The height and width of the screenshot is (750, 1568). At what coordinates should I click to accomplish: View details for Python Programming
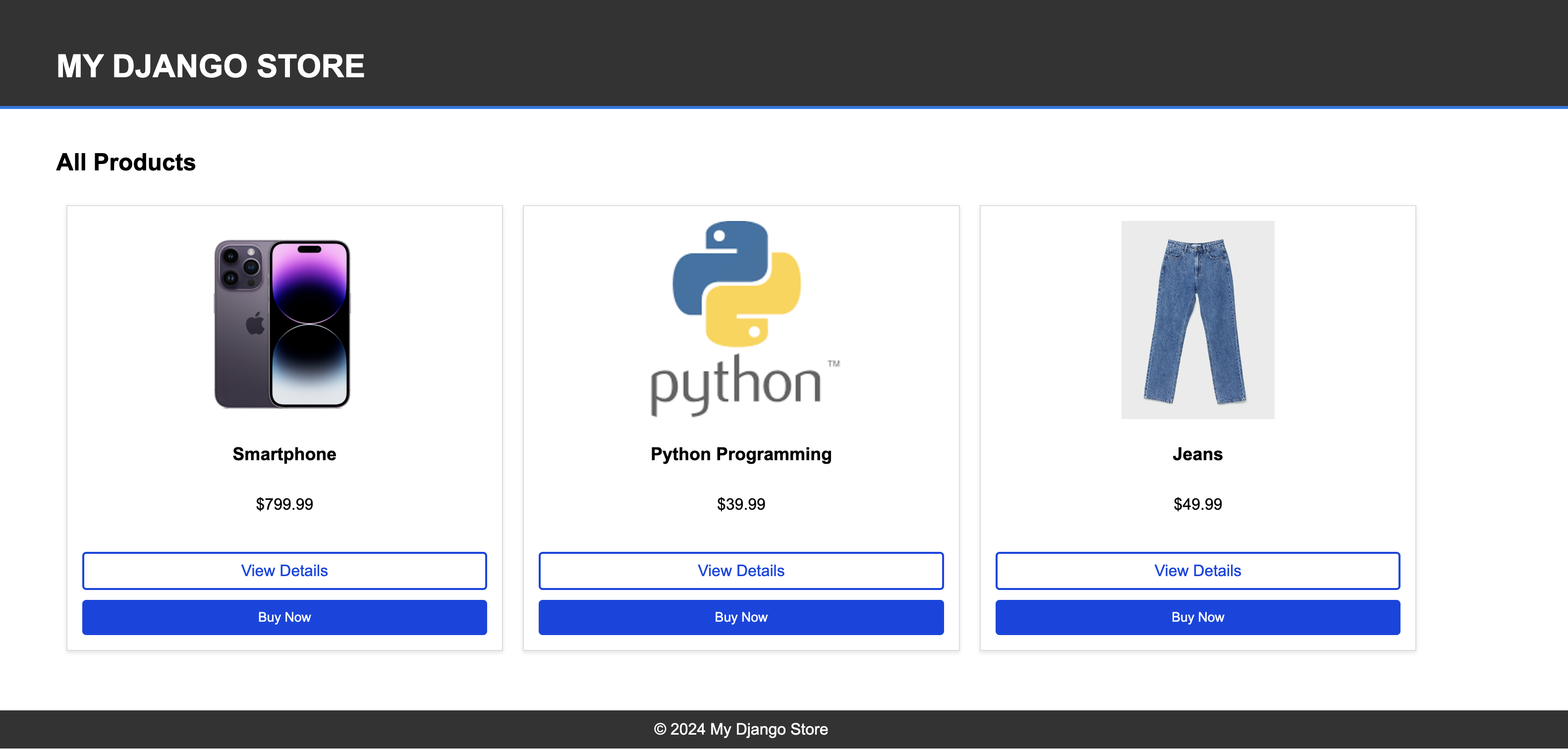click(741, 571)
